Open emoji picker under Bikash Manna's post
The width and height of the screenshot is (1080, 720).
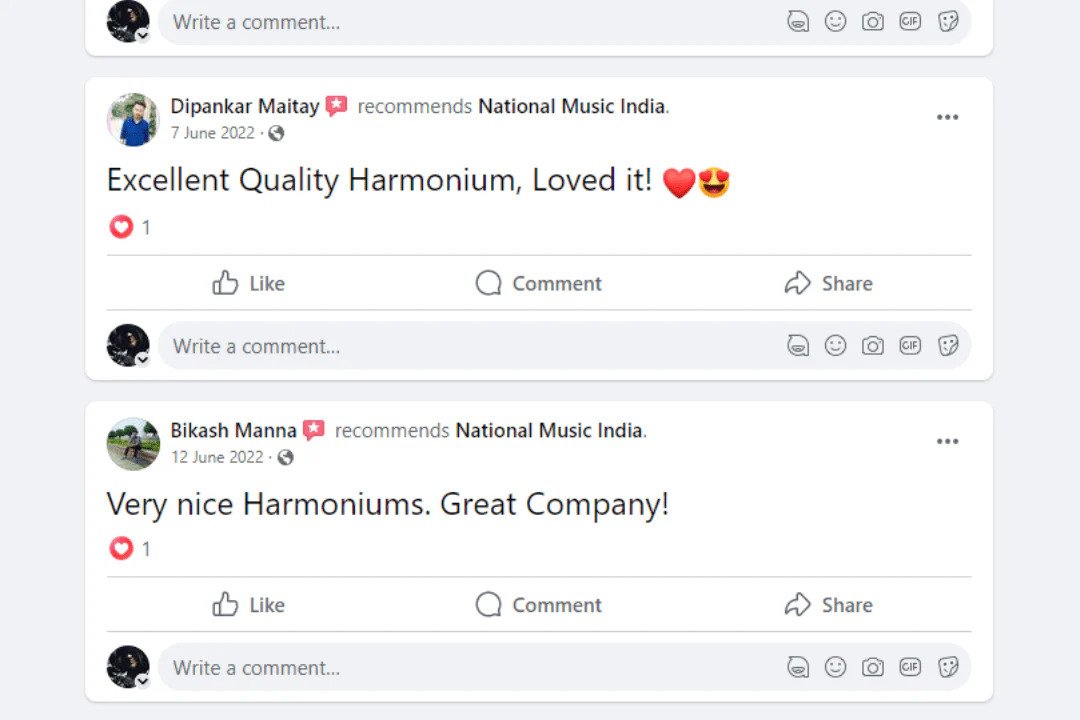click(835, 667)
